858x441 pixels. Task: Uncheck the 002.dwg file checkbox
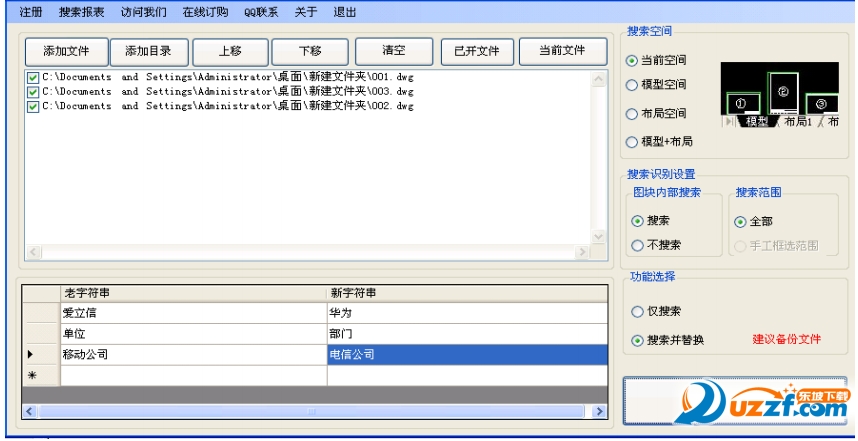tap(33, 107)
